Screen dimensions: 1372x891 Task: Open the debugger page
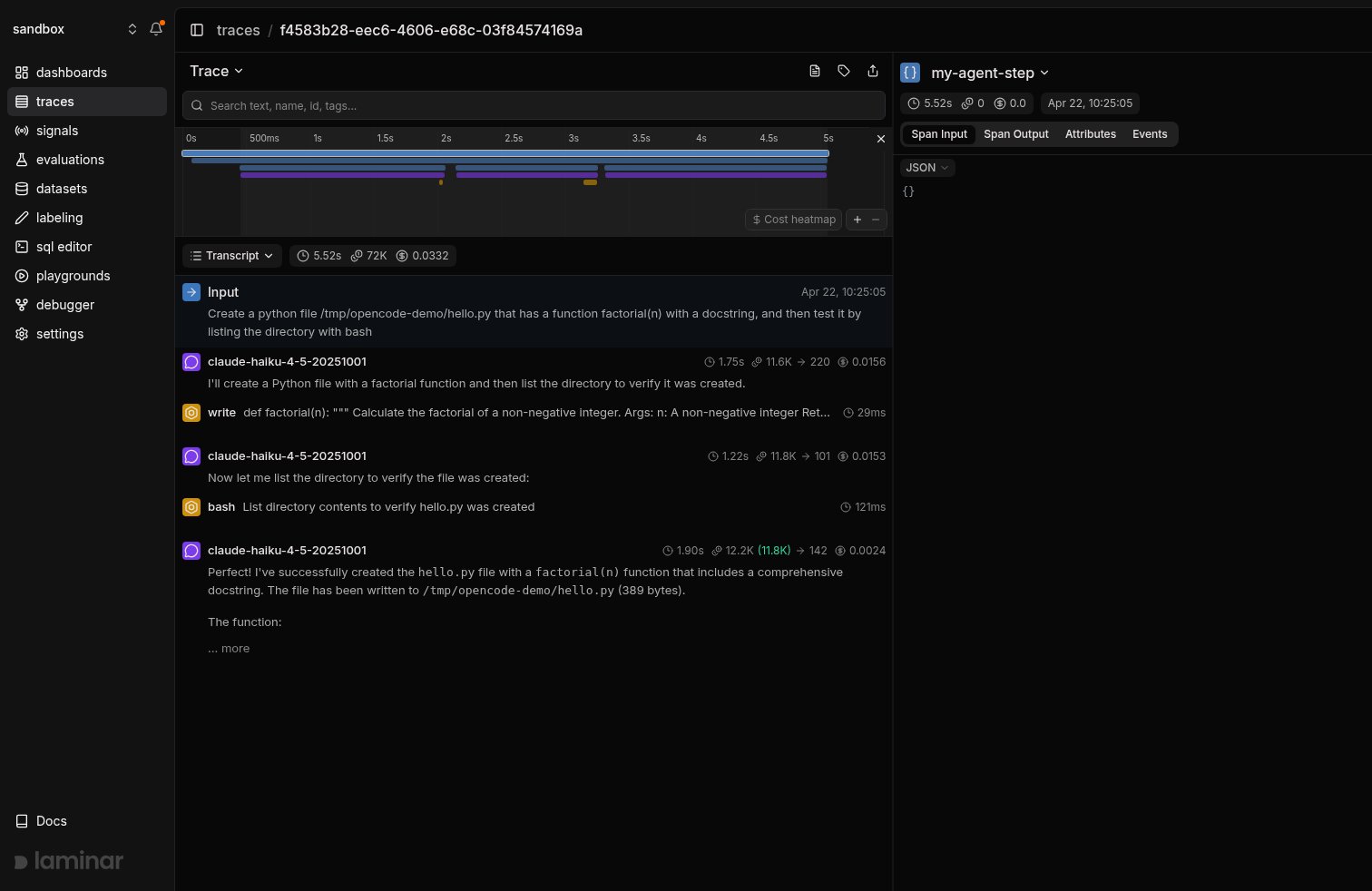87,305
